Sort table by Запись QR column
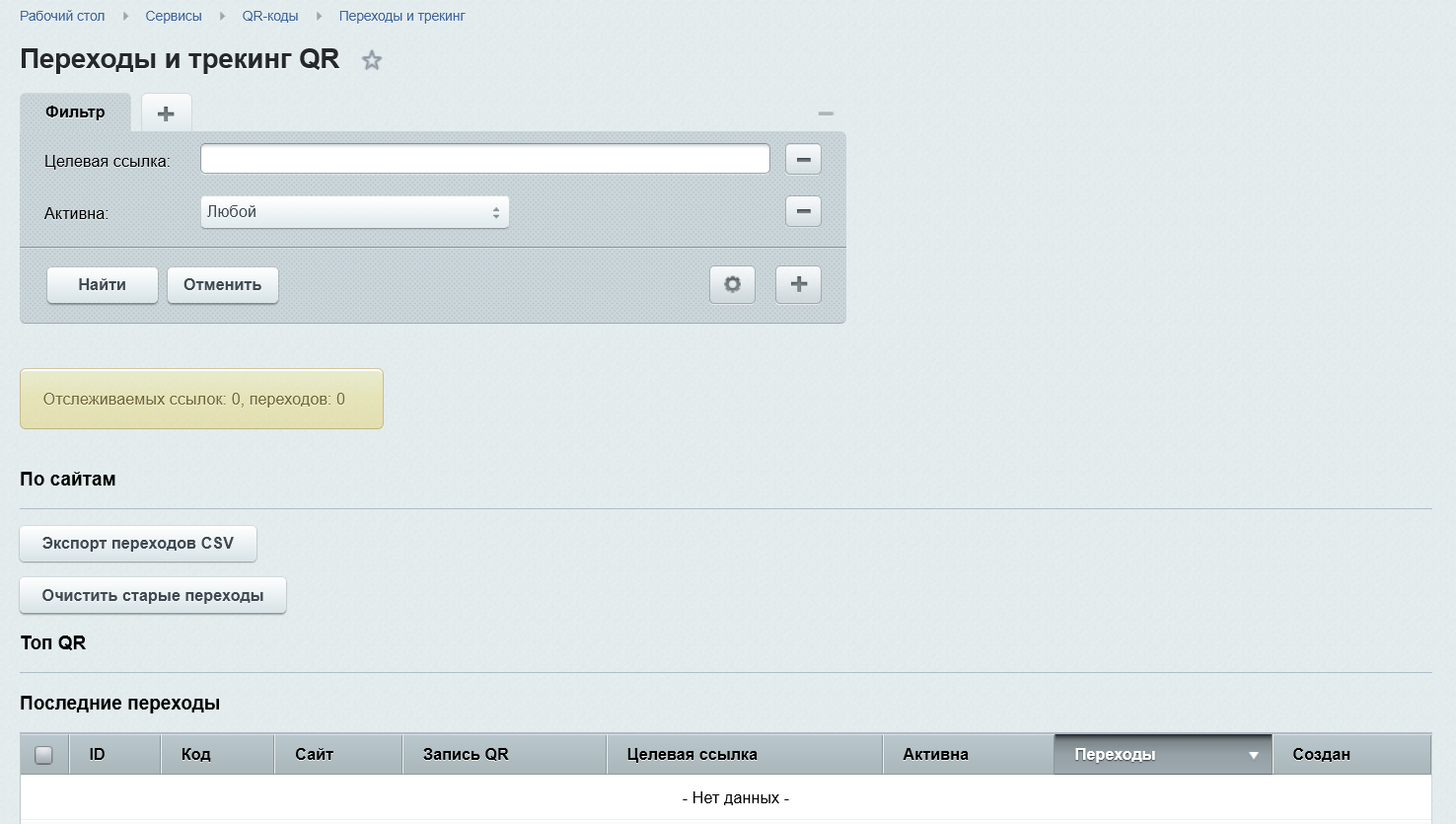The image size is (1456, 824). point(505,755)
